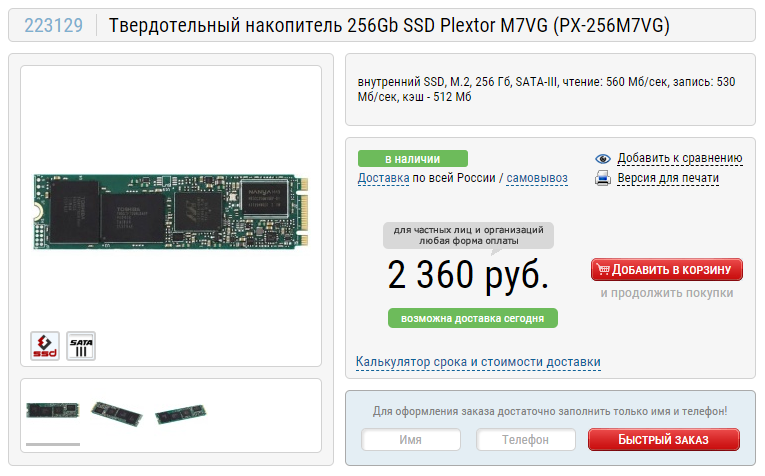Click the cart icon in add-to-cart button
The image size is (765, 476).
pos(603,269)
